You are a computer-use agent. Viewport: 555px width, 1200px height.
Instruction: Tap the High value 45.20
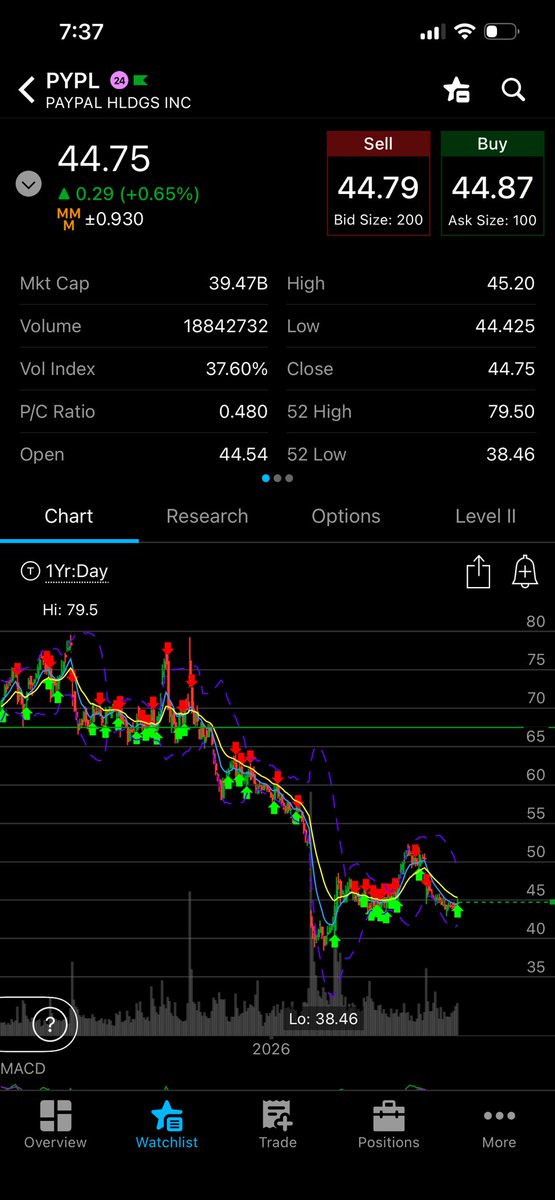[511, 284]
